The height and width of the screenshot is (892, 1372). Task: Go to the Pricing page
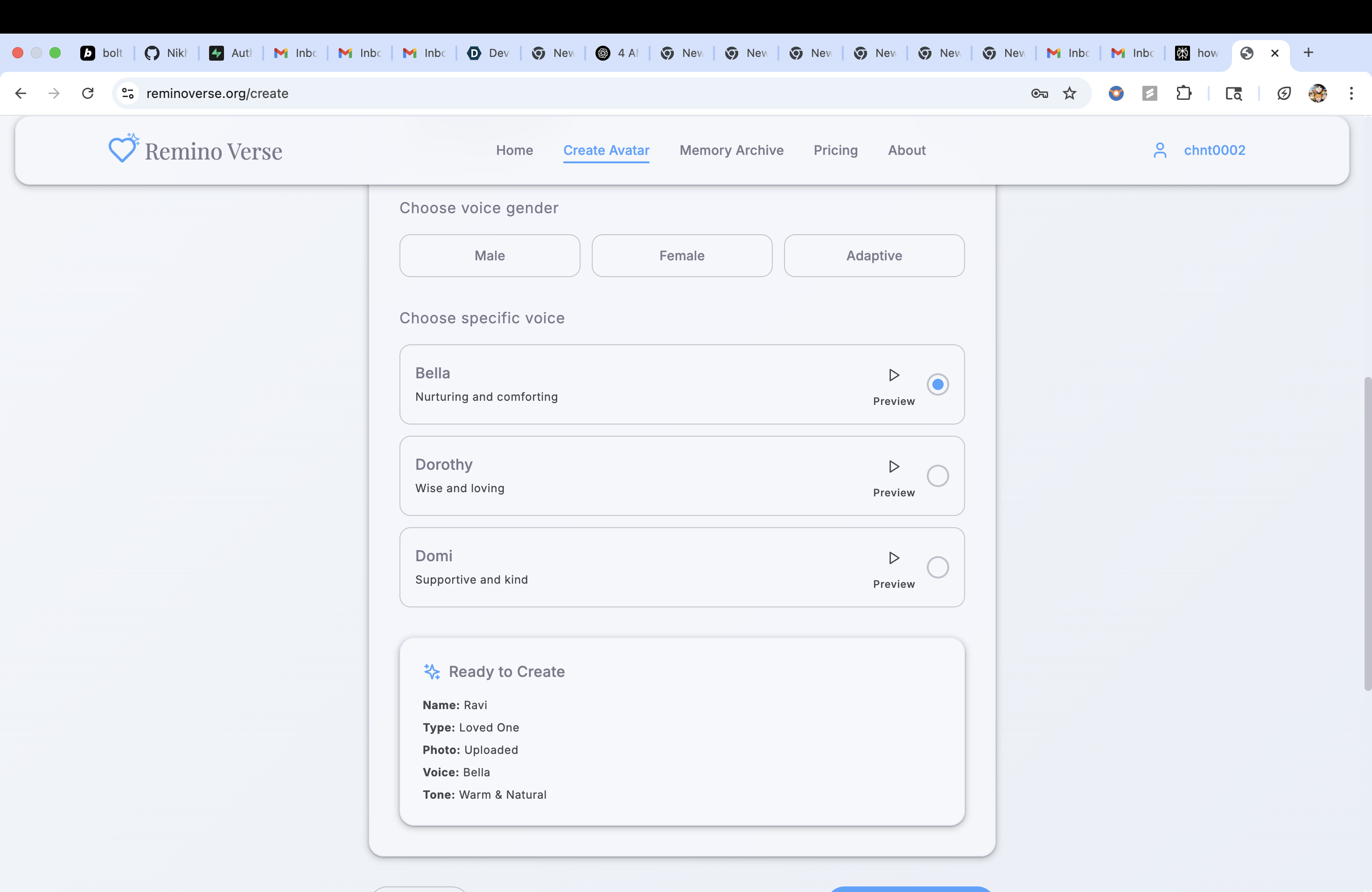[835, 150]
